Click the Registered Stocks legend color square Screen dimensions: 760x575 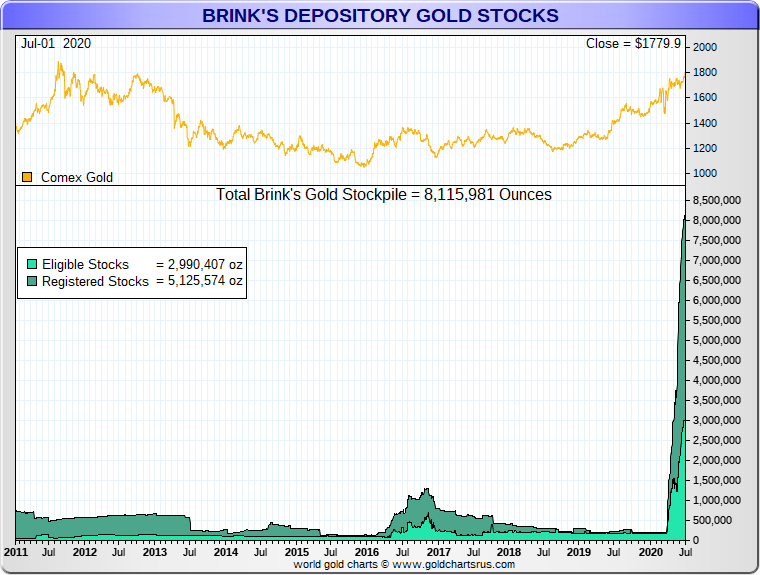pos(32,281)
